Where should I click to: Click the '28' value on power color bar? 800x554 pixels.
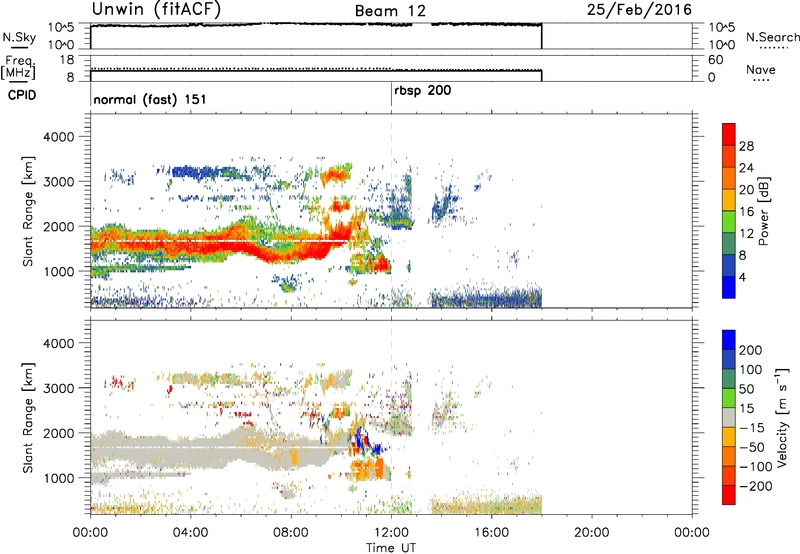click(746, 146)
